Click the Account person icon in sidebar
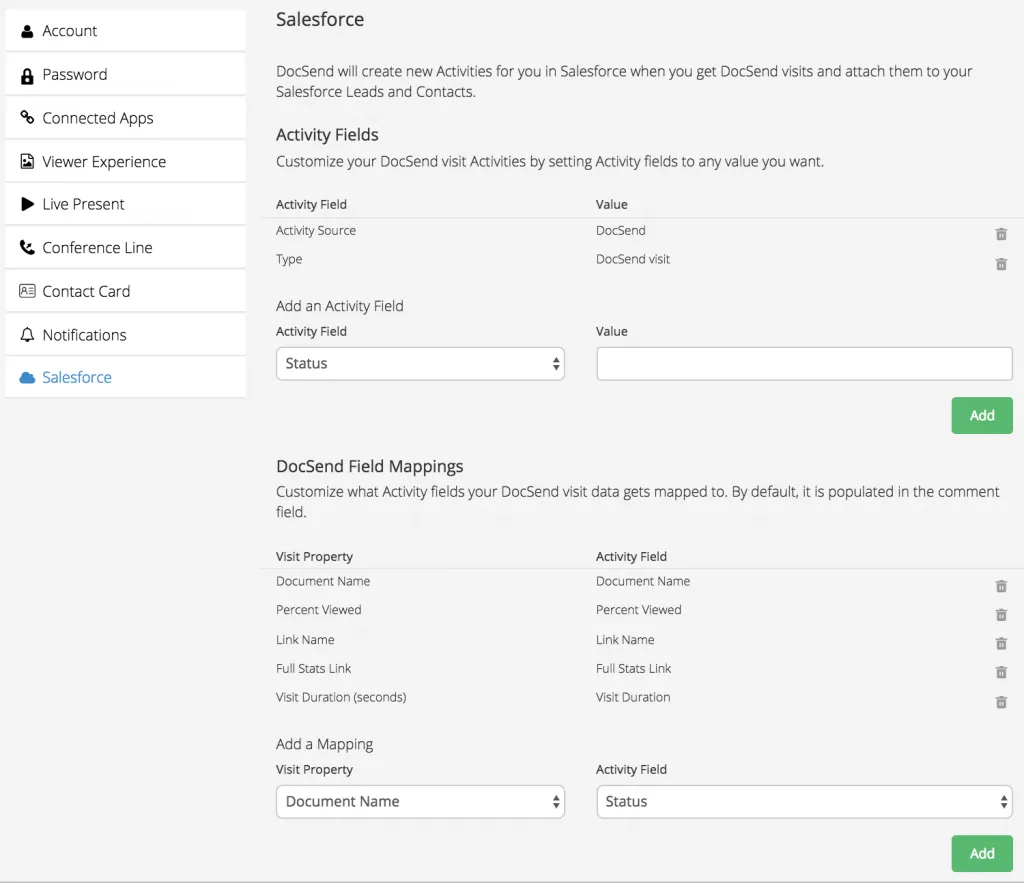 [x=27, y=31]
